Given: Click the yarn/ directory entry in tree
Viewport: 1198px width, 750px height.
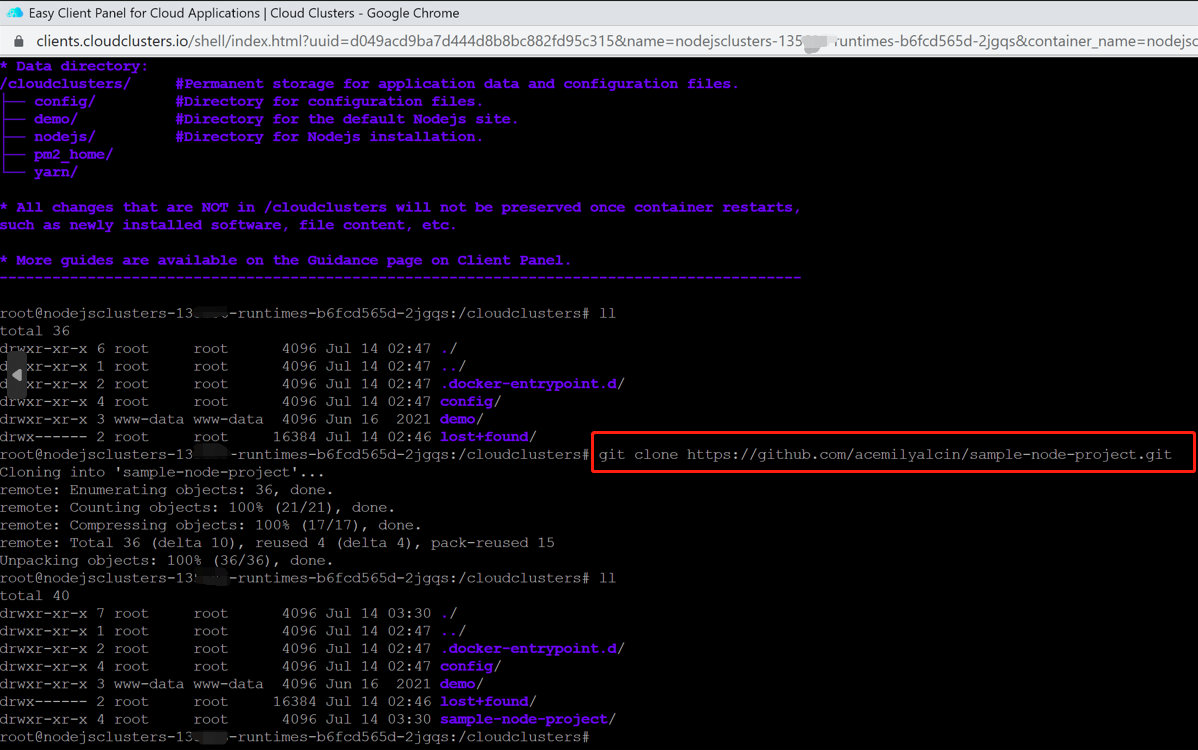Looking at the screenshot, I should point(53,171).
